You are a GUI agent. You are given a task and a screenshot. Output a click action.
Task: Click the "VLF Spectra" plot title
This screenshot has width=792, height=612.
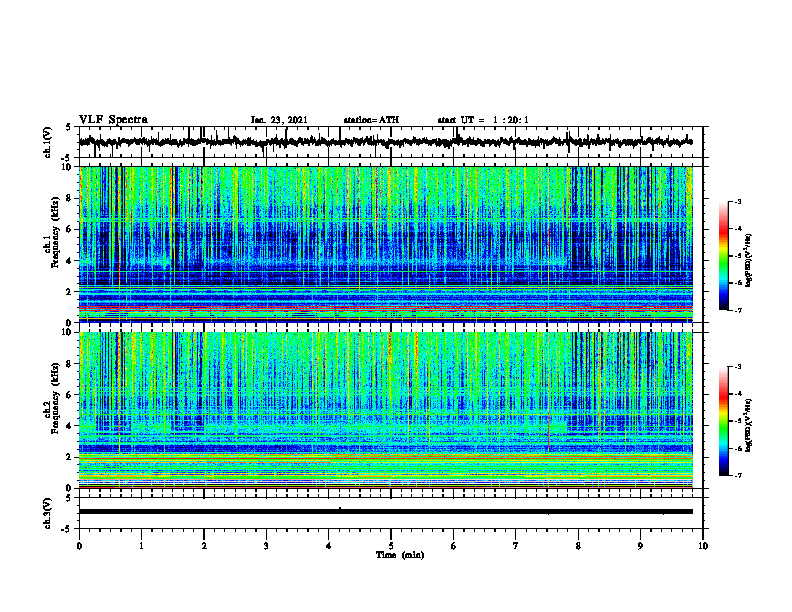point(113,120)
